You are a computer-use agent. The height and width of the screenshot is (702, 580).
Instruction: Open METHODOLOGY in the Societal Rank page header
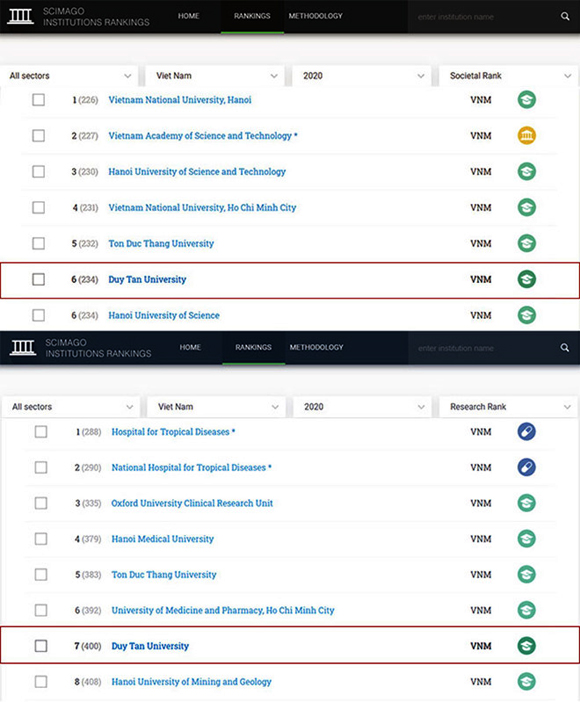click(x=315, y=16)
